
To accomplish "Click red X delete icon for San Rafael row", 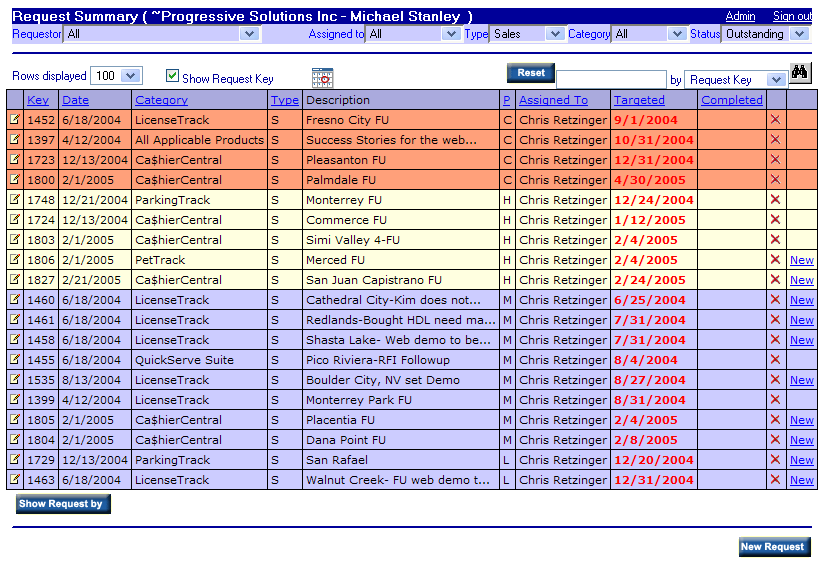I will coord(775,460).
